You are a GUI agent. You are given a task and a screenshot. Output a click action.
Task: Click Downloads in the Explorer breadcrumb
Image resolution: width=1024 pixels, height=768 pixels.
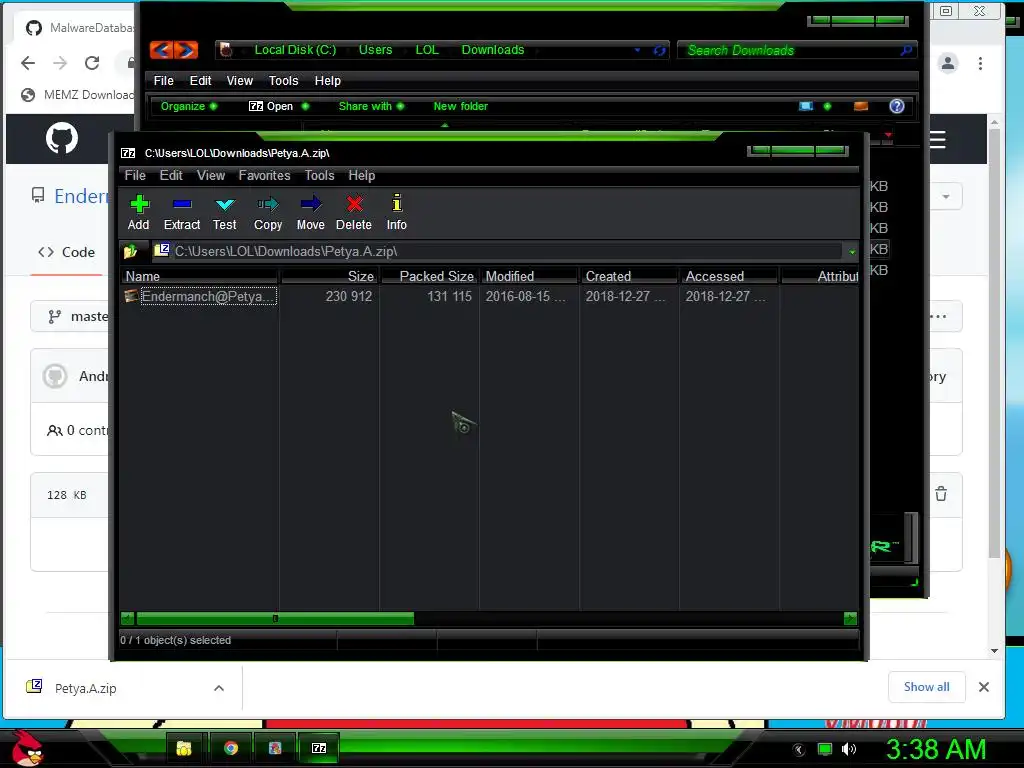[x=493, y=50]
